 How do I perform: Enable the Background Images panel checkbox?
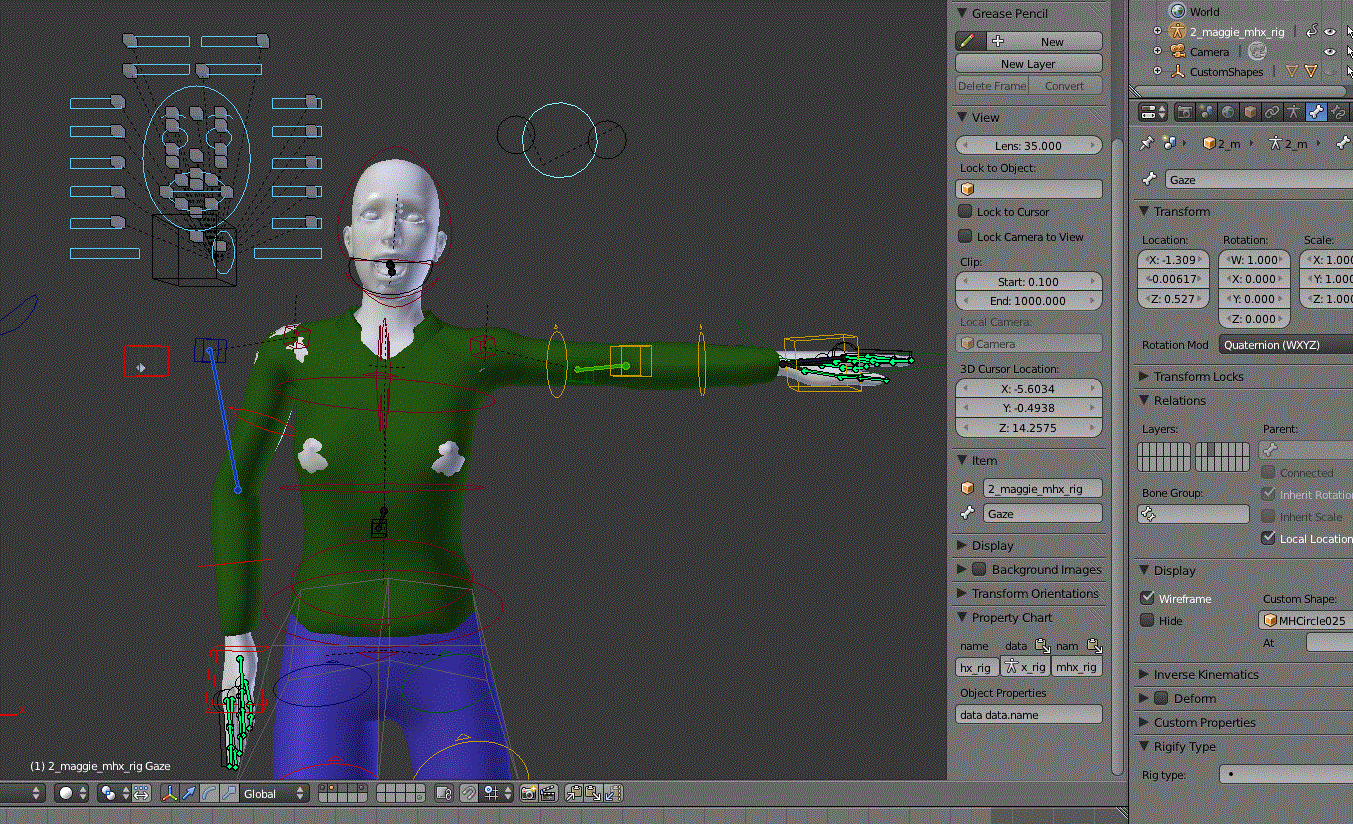[x=979, y=569]
